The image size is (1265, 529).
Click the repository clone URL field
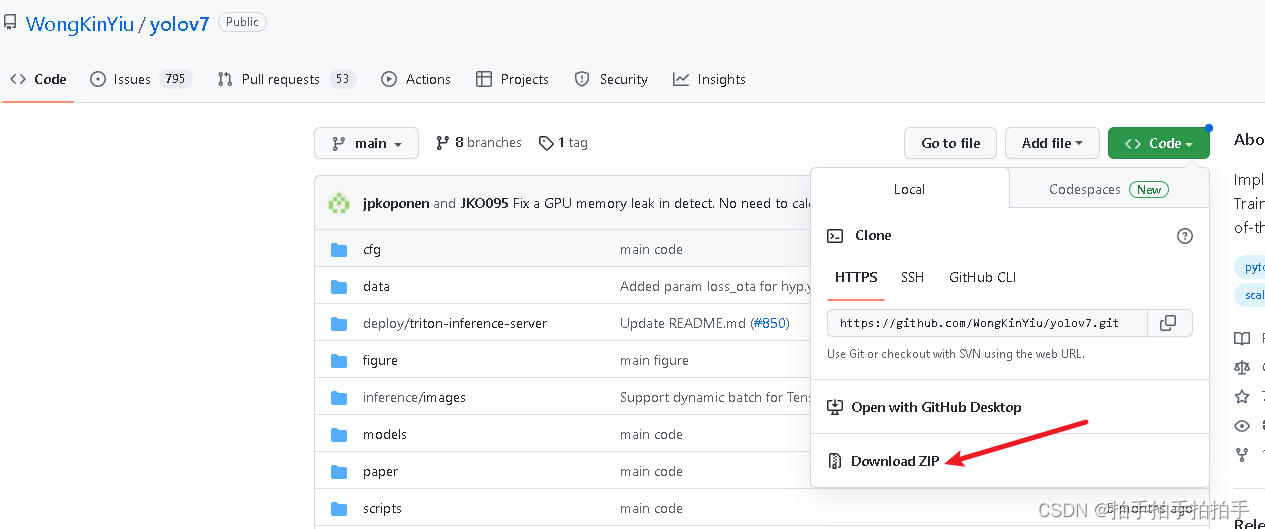pyautogui.click(x=985, y=323)
